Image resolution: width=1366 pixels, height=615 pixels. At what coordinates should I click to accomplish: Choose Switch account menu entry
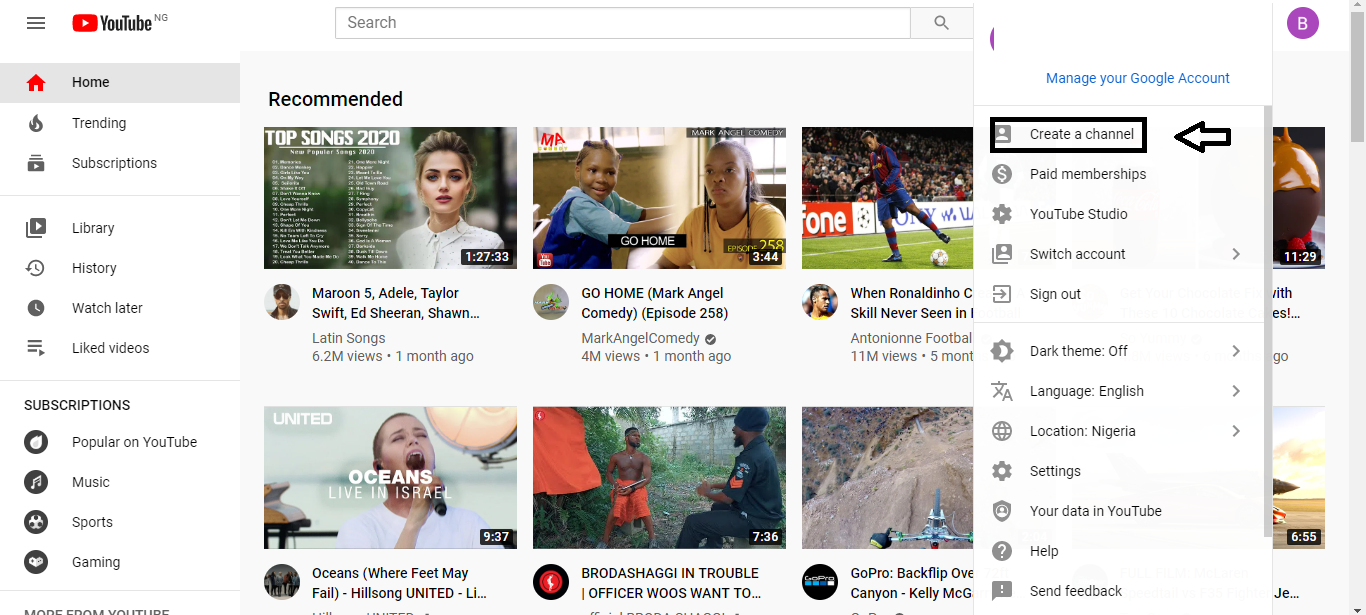(x=1118, y=254)
